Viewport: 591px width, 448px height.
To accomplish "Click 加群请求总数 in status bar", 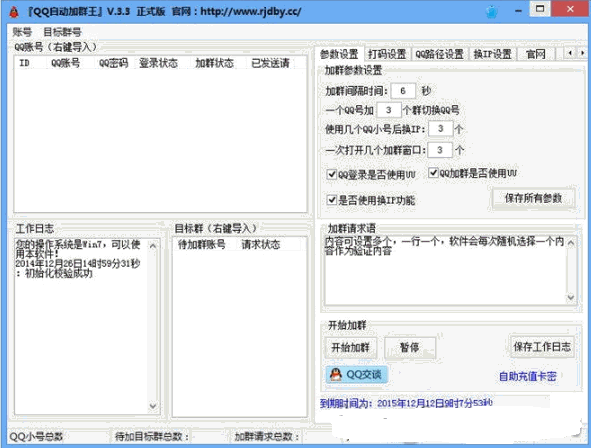I will point(267,437).
